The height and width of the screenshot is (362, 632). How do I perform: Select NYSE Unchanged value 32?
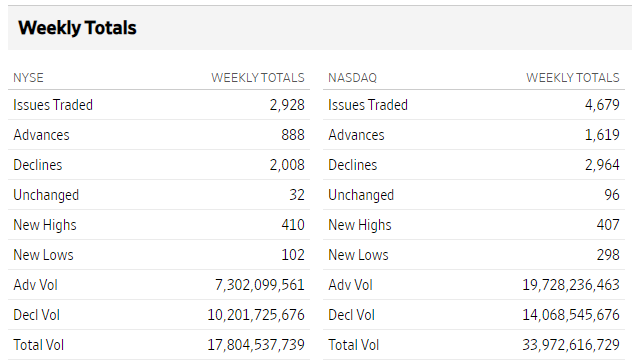(297, 195)
